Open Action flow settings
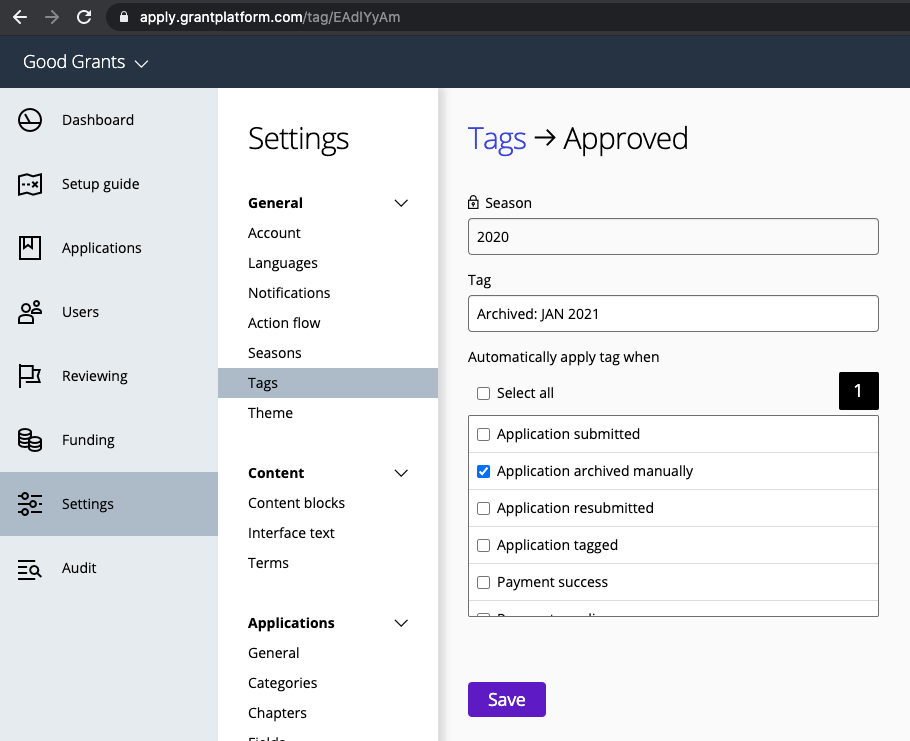 pyautogui.click(x=284, y=323)
